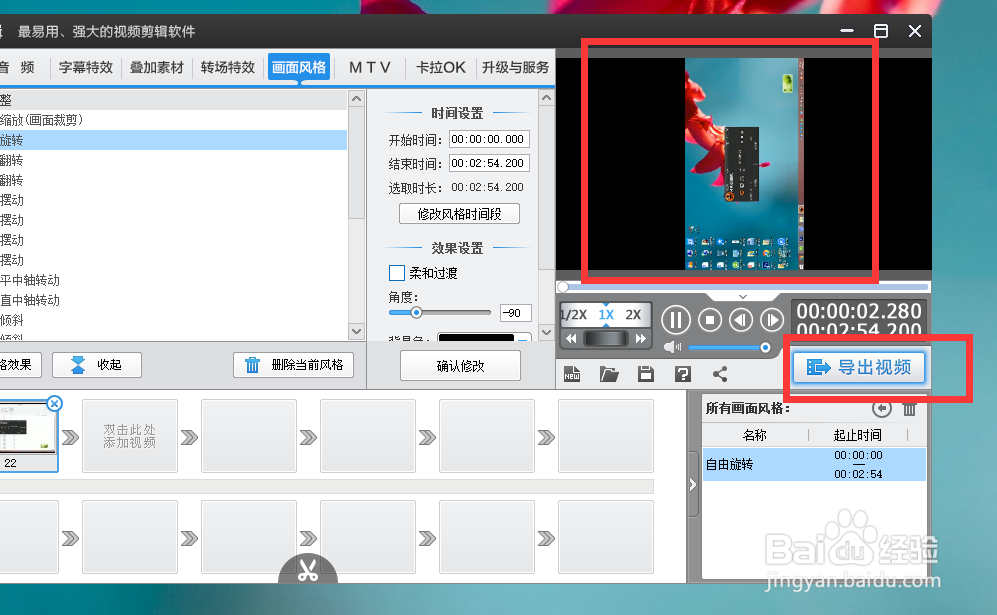Click the 开始时间 input field
This screenshot has width=997, height=615.
pos(489,139)
